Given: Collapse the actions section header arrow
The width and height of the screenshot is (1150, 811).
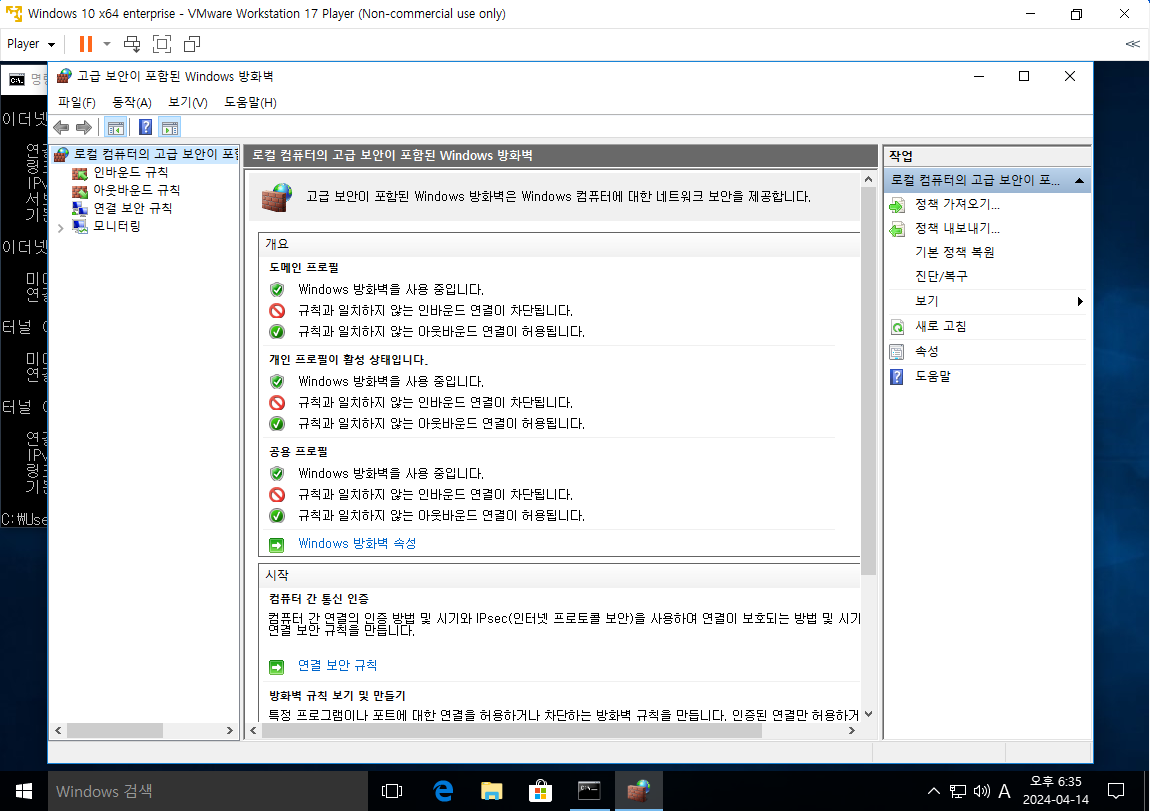Looking at the screenshot, I should 1079,180.
